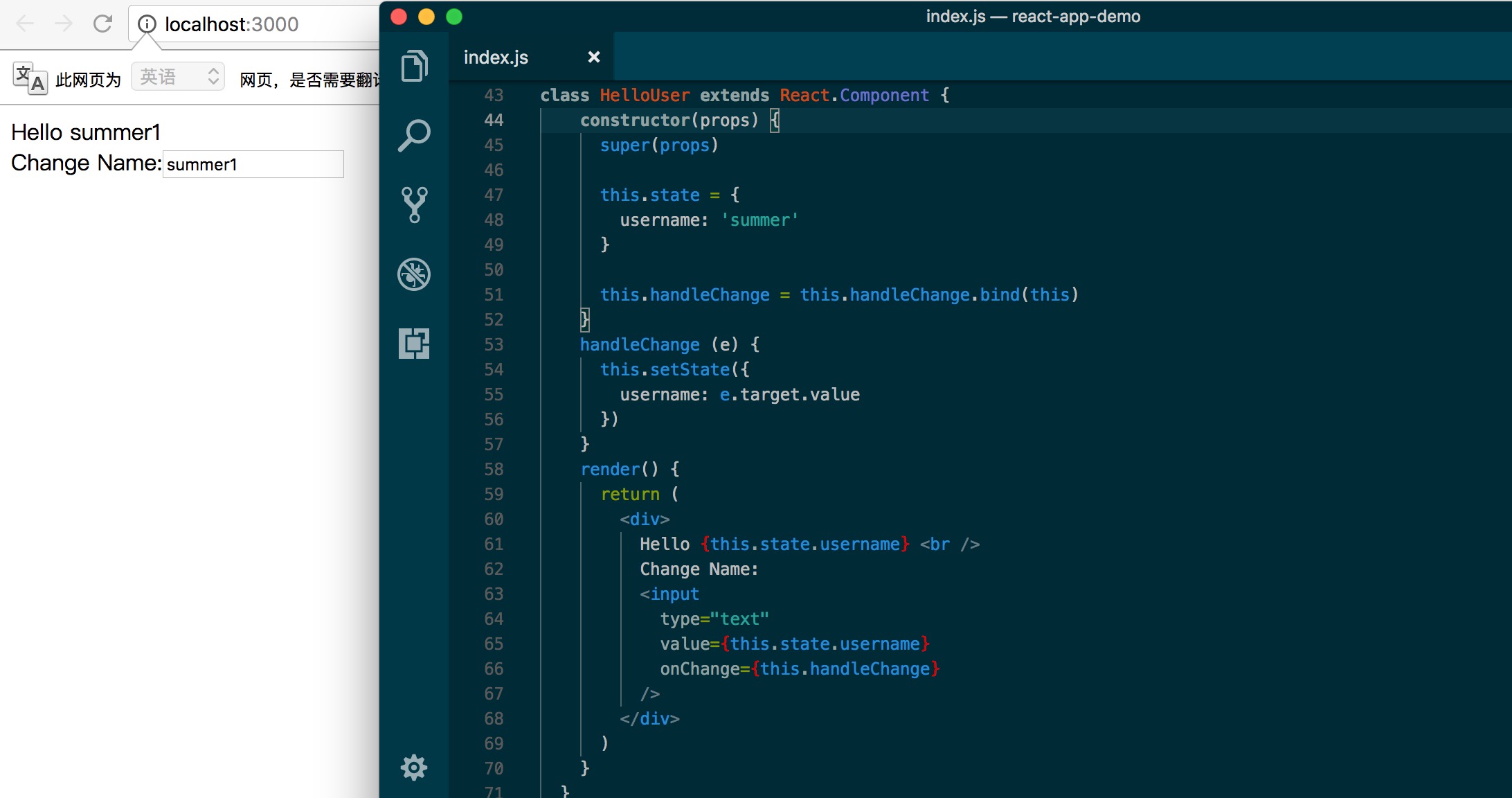Open the Debug bug icon

[414, 274]
